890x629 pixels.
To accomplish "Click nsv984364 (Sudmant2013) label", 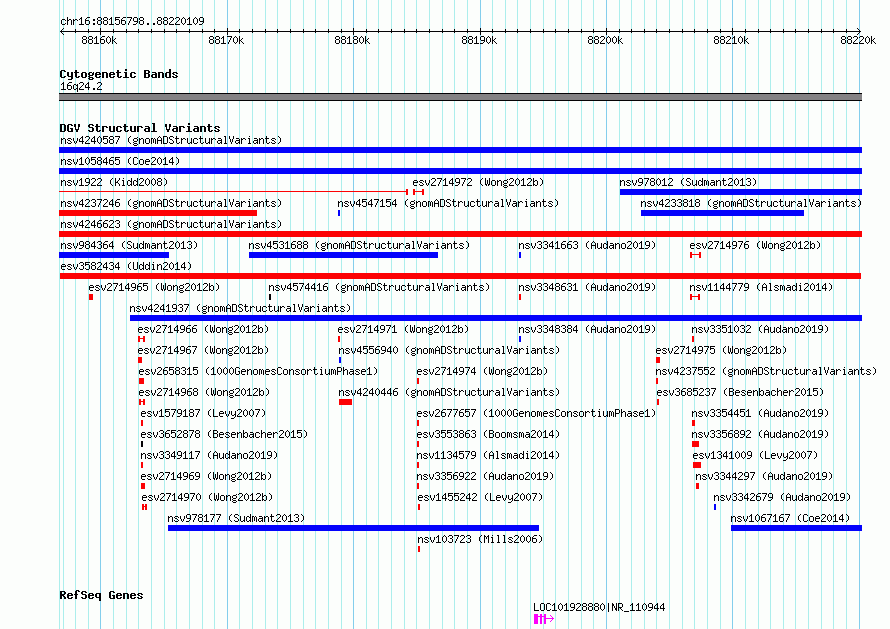I will click(x=129, y=245).
